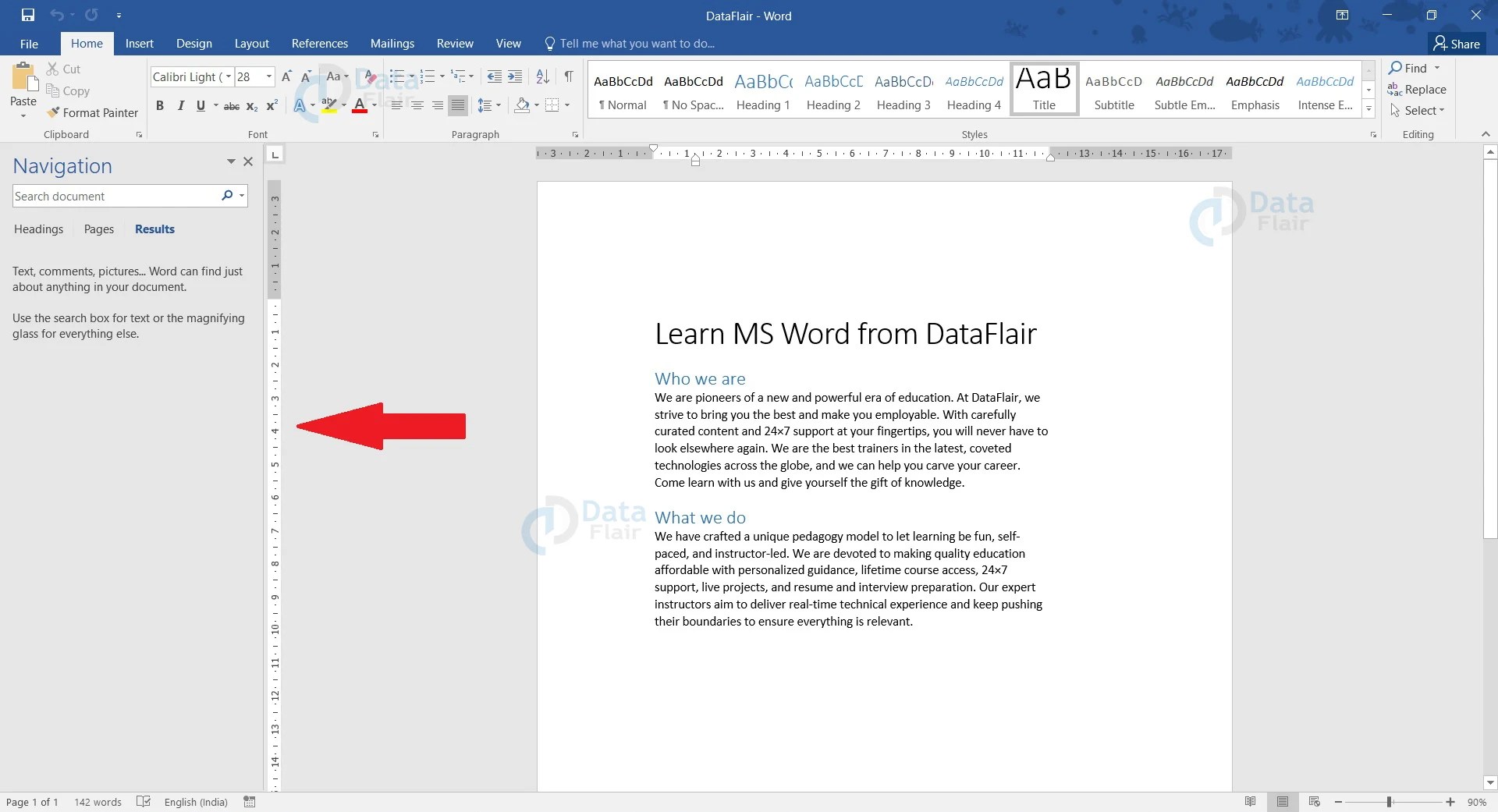Screen dimensions: 1498x812
Task: Click the Search document input field
Action: pos(117,196)
